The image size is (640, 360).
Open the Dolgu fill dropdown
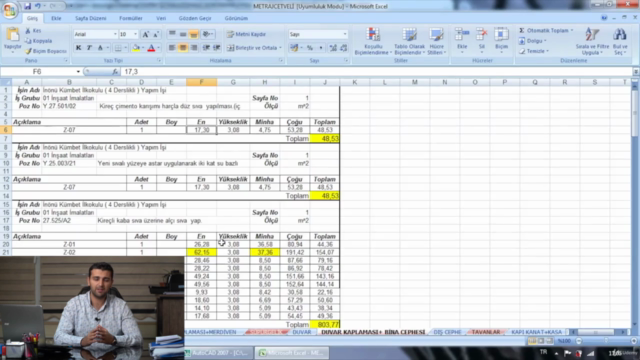point(533,41)
